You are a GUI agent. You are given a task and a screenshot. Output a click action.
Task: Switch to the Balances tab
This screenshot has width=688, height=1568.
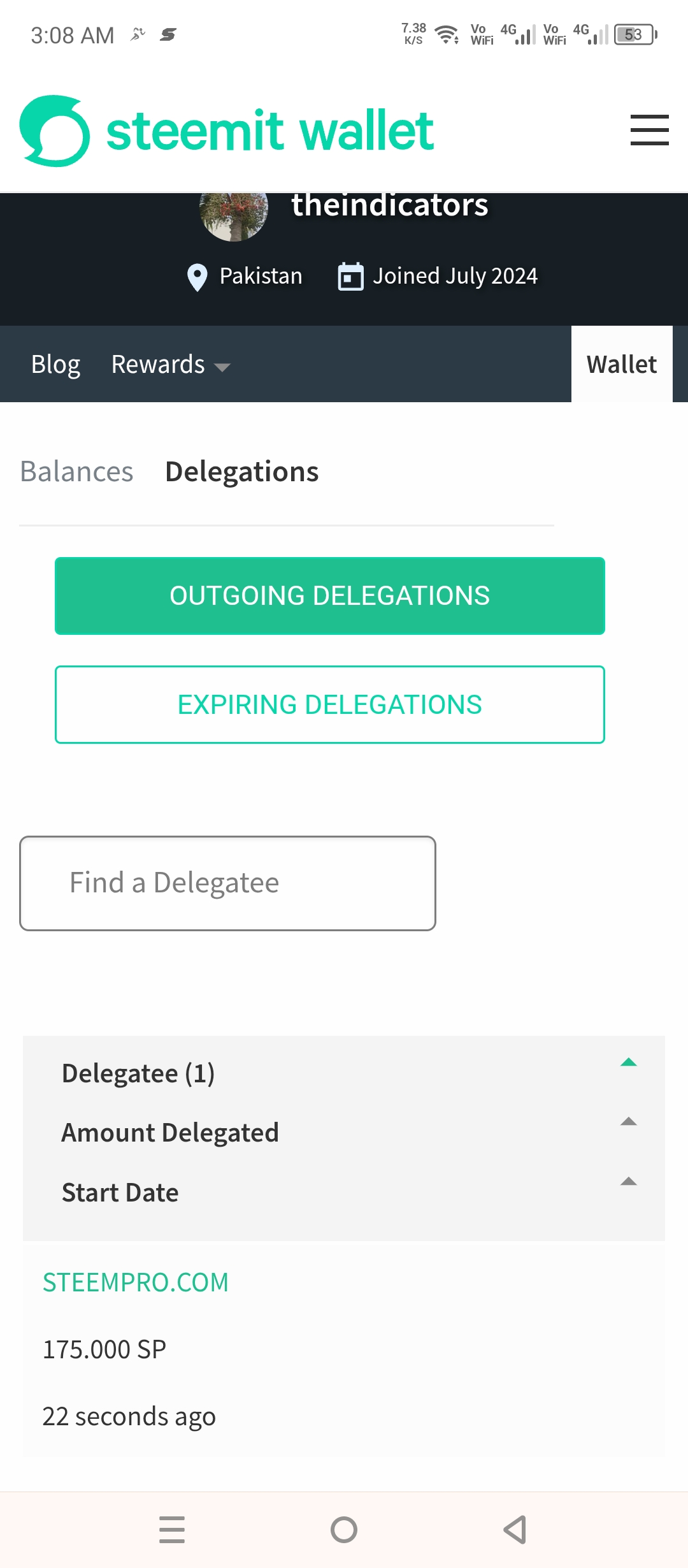76,472
